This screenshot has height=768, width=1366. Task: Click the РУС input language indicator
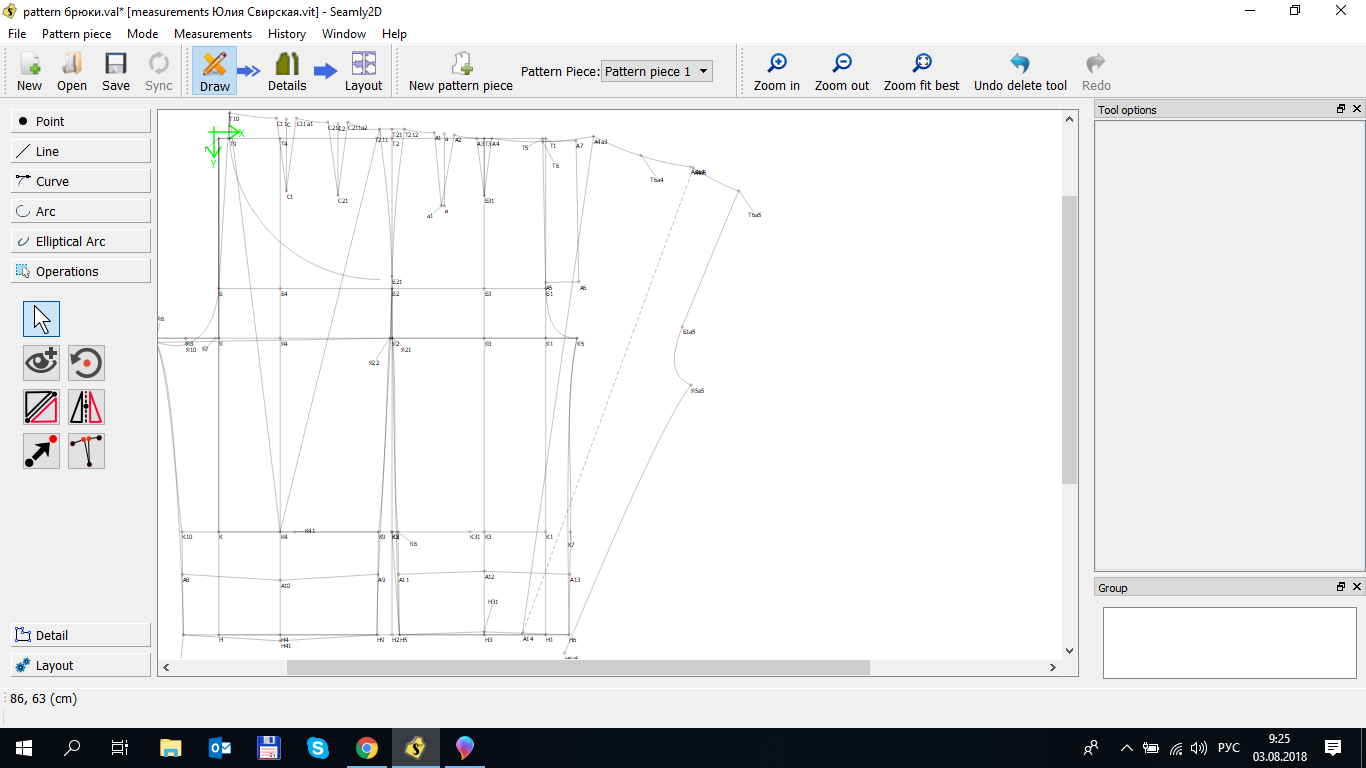pyautogui.click(x=1229, y=747)
